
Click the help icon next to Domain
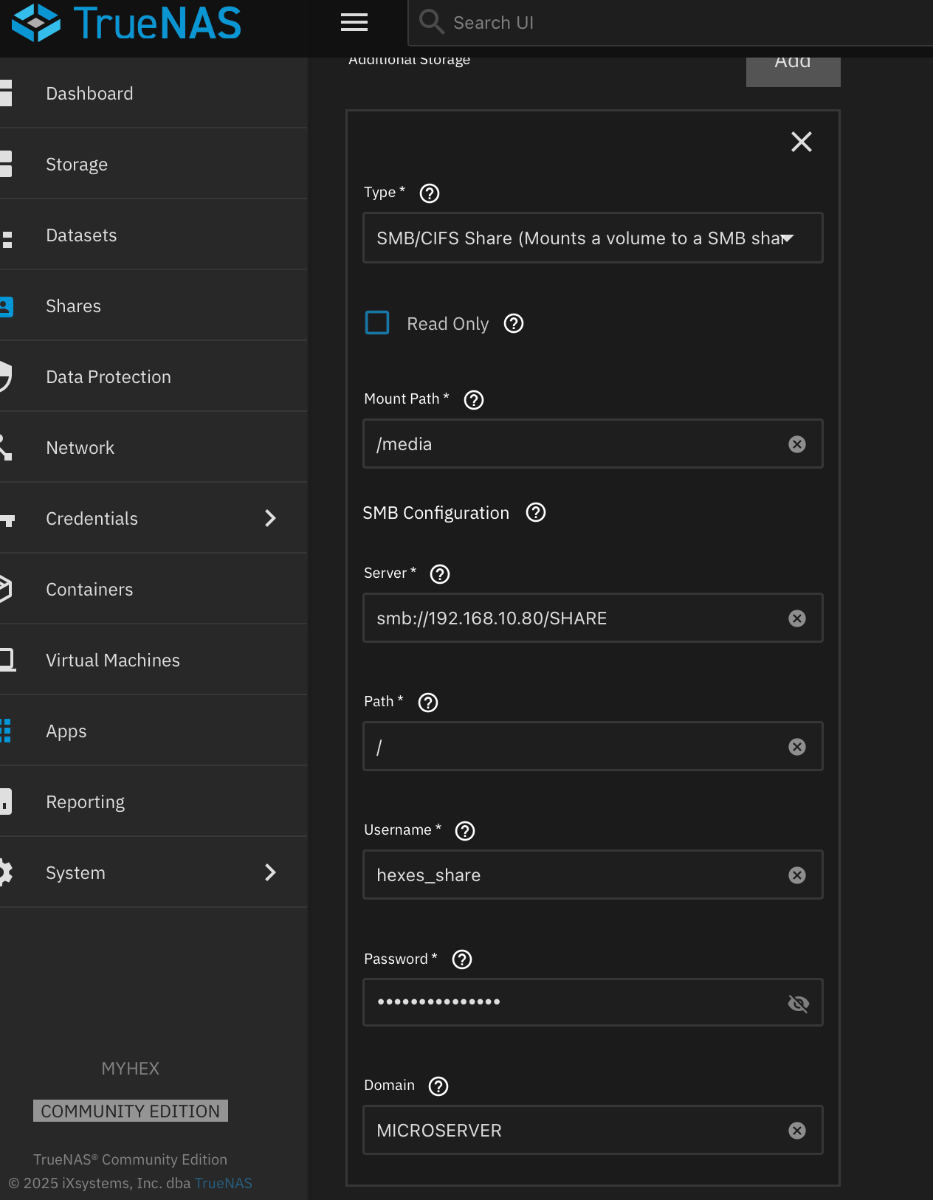click(x=438, y=1086)
